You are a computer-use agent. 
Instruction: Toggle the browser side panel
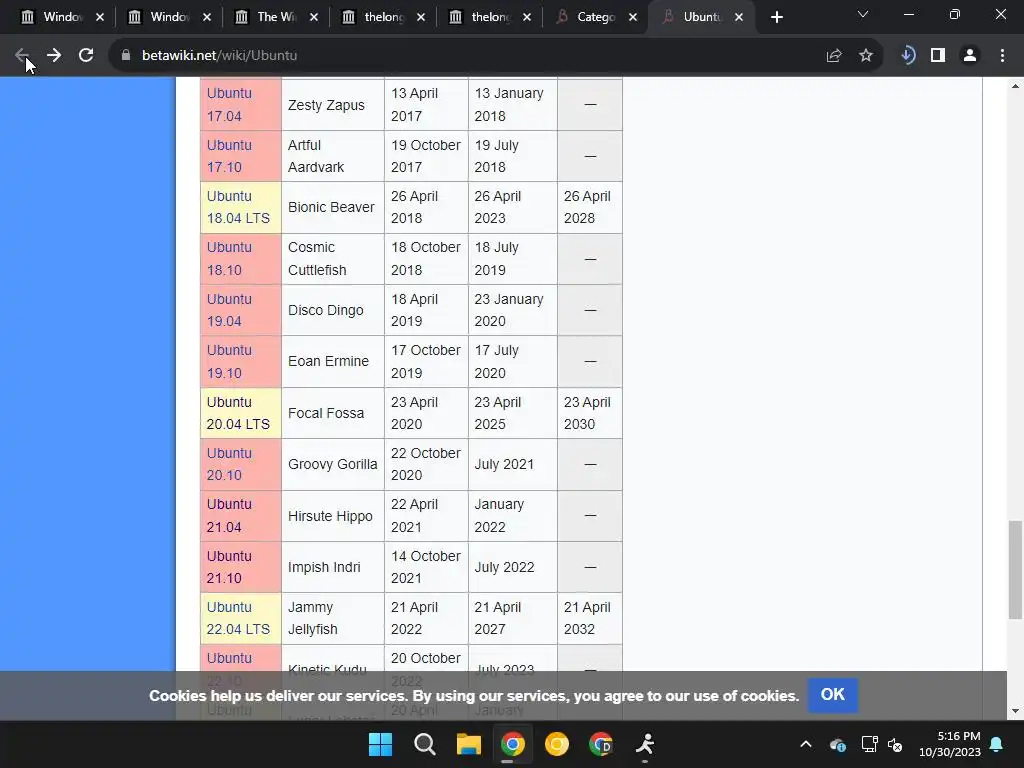pos(938,56)
